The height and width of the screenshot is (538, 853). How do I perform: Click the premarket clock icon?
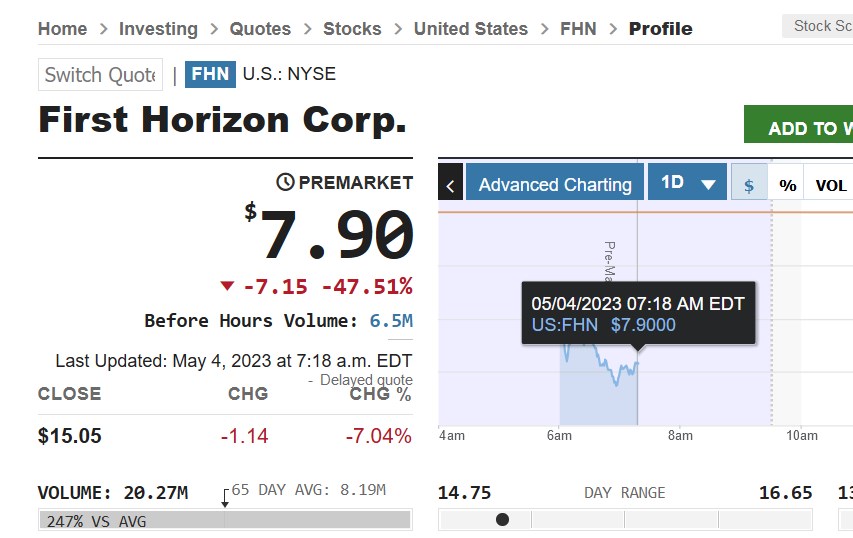285,182
